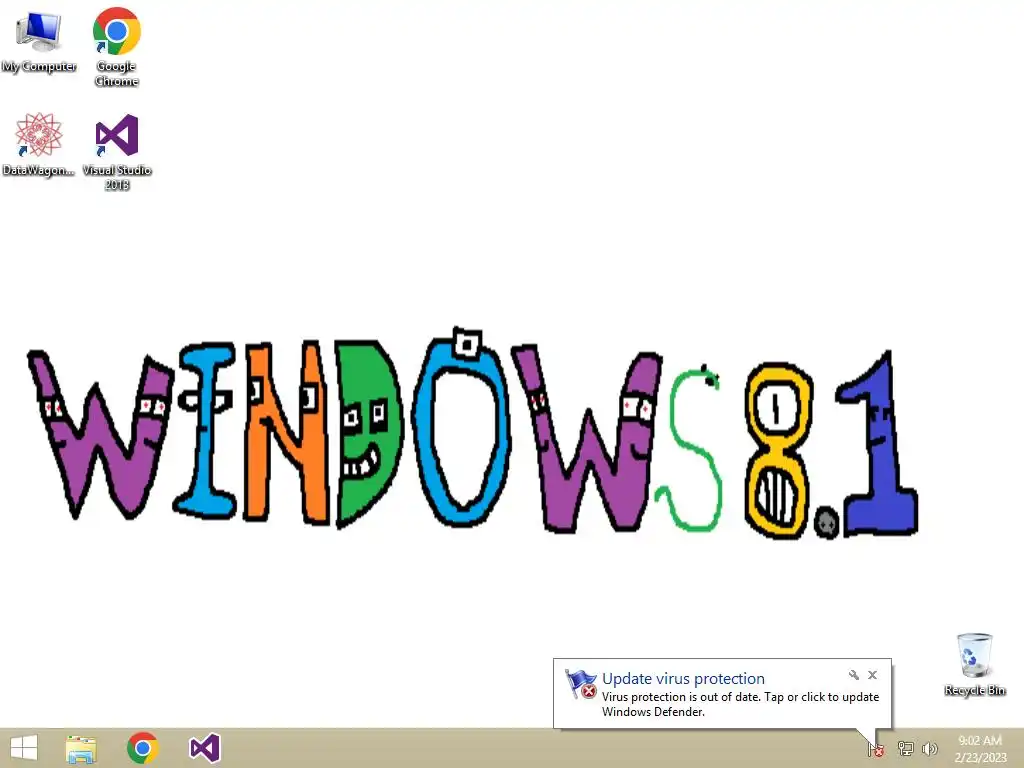Launch File Explorer from the taskbar

(x=81, y=748)
